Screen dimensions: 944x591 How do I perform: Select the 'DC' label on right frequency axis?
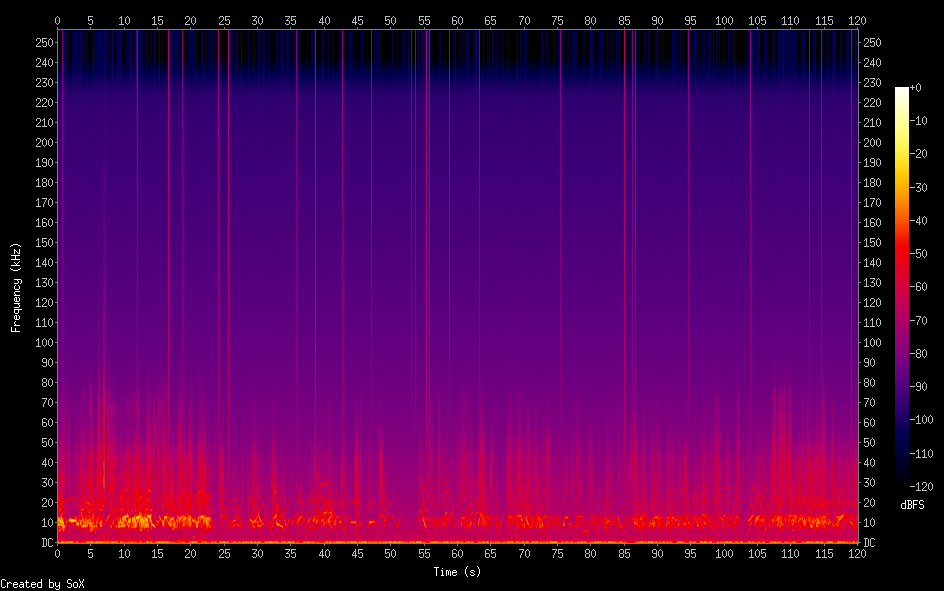coord(870,543)
